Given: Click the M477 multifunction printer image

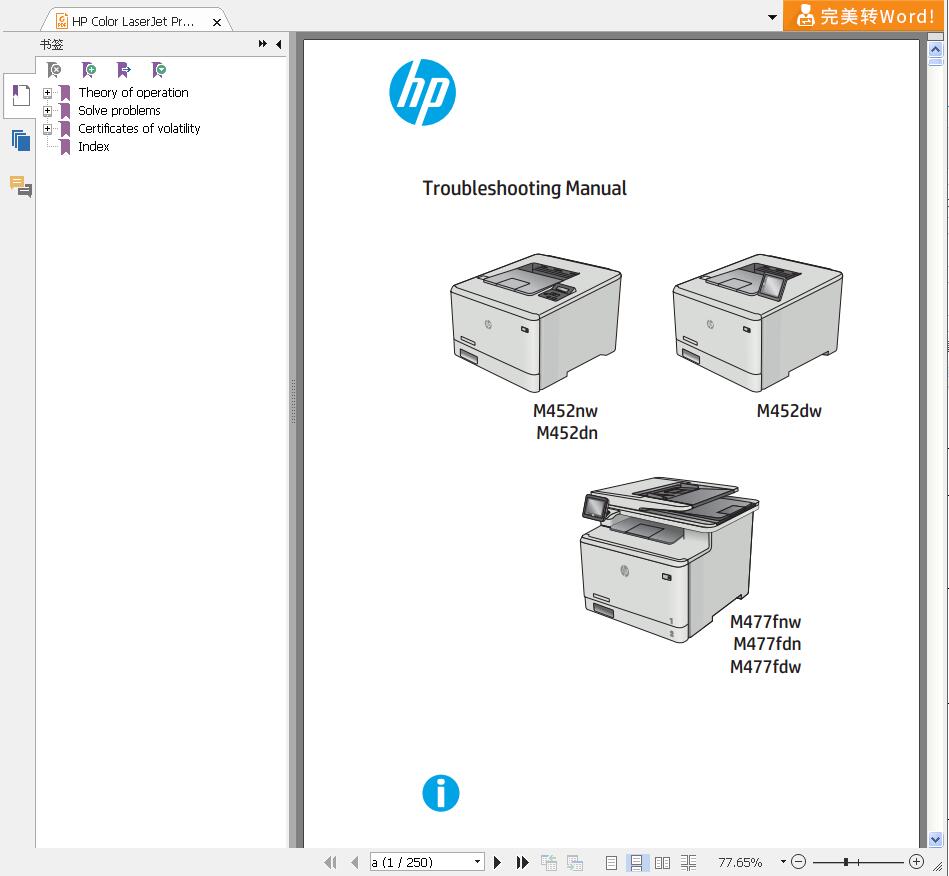Looking at the screenshot, I should coord(670,559).
